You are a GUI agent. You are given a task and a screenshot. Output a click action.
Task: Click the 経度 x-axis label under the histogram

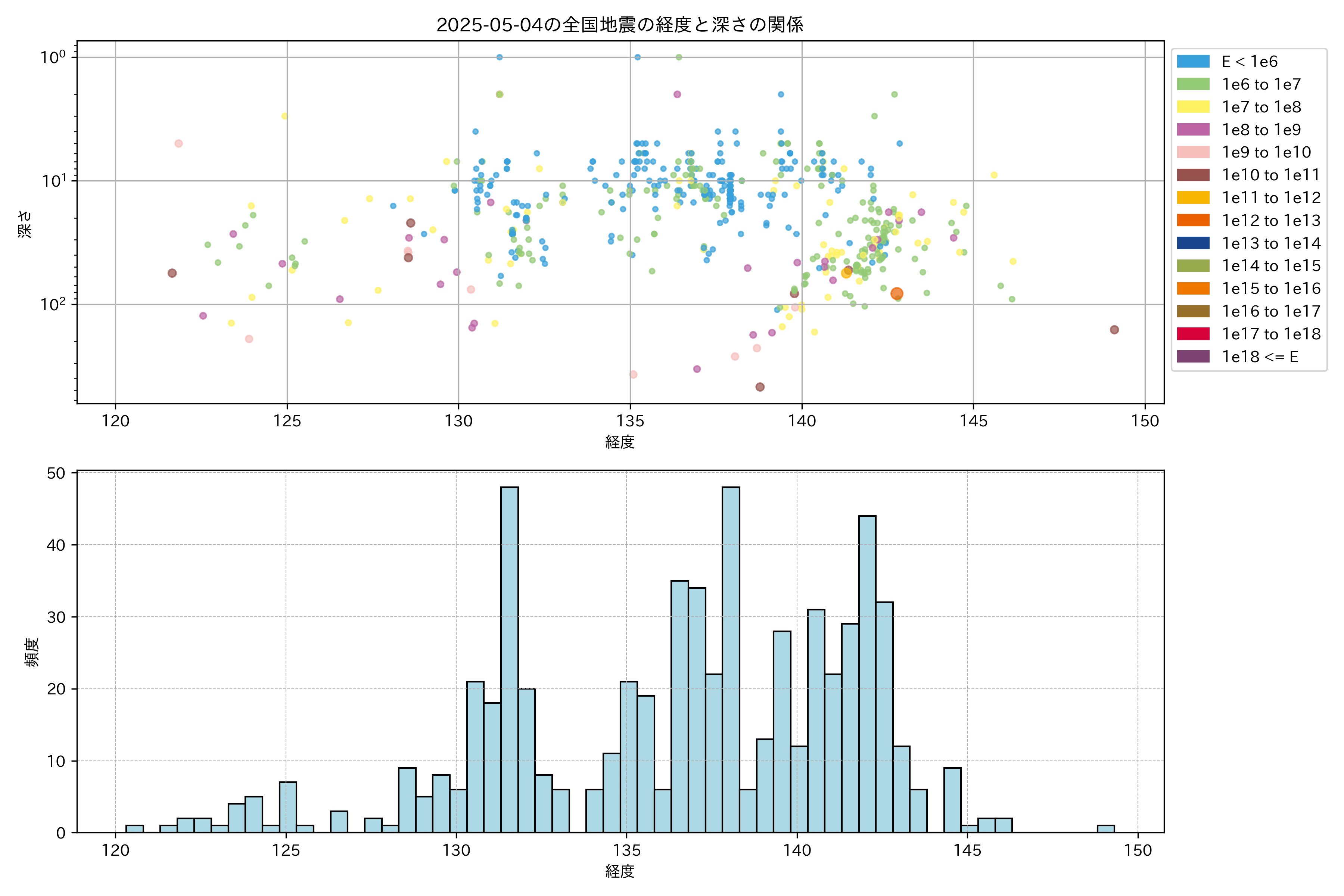point(619,871)
